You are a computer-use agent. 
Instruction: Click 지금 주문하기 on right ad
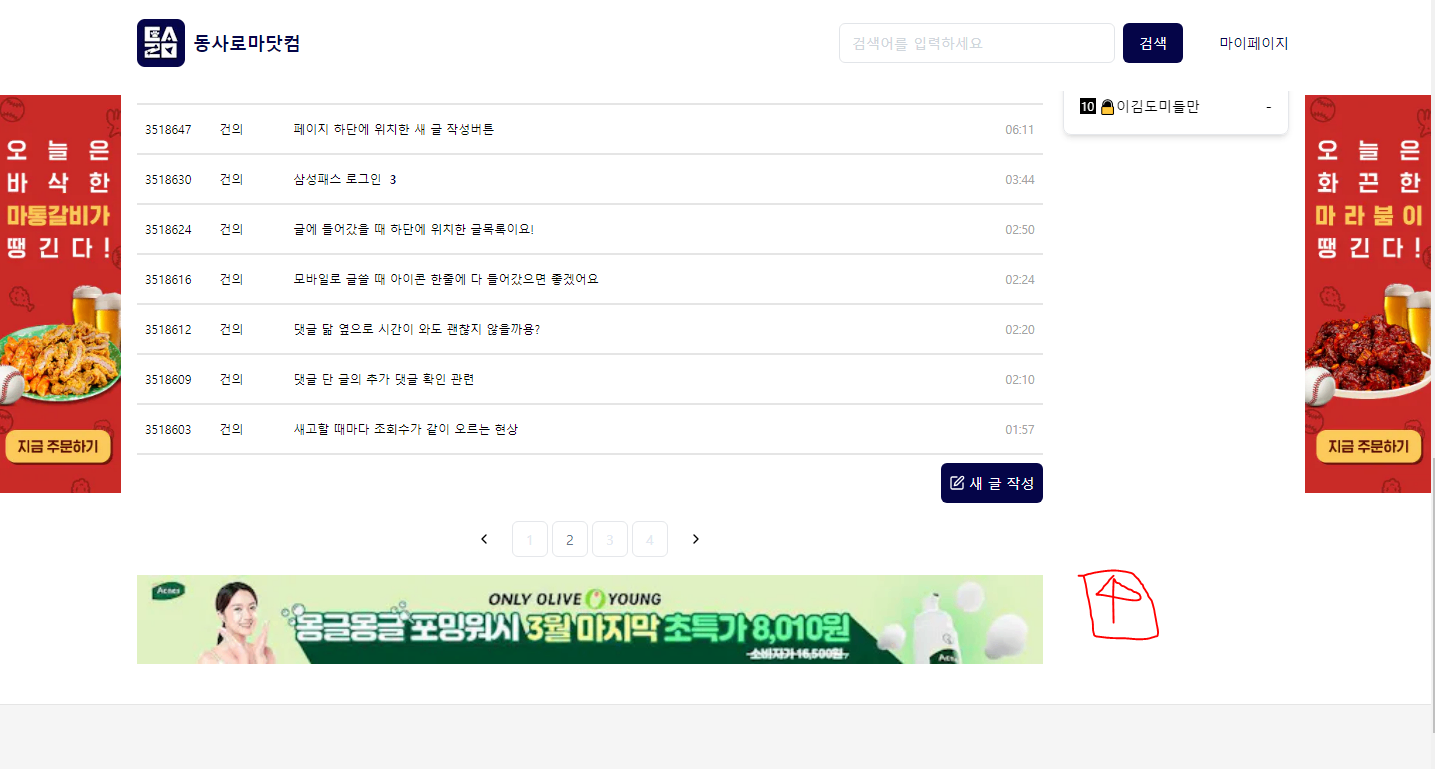click(1369, 447)
